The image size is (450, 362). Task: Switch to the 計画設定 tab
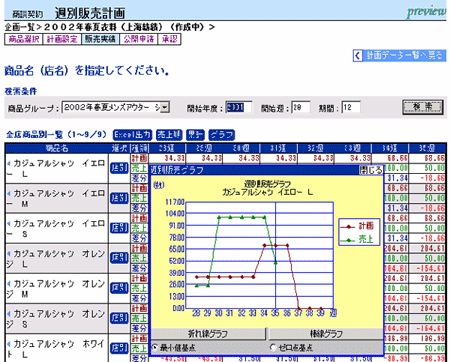62,39
